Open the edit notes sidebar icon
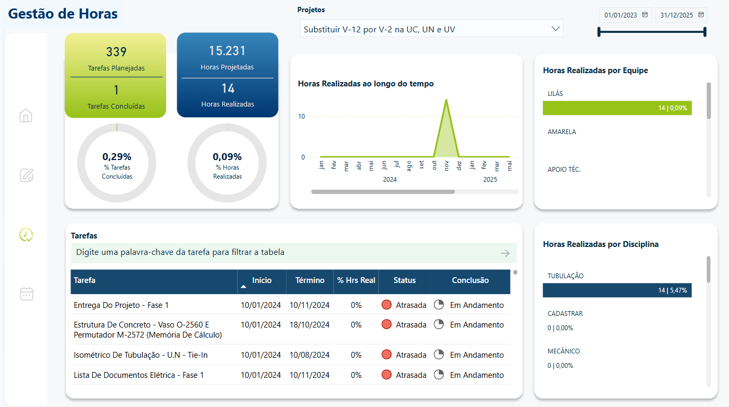 [27, 175]
